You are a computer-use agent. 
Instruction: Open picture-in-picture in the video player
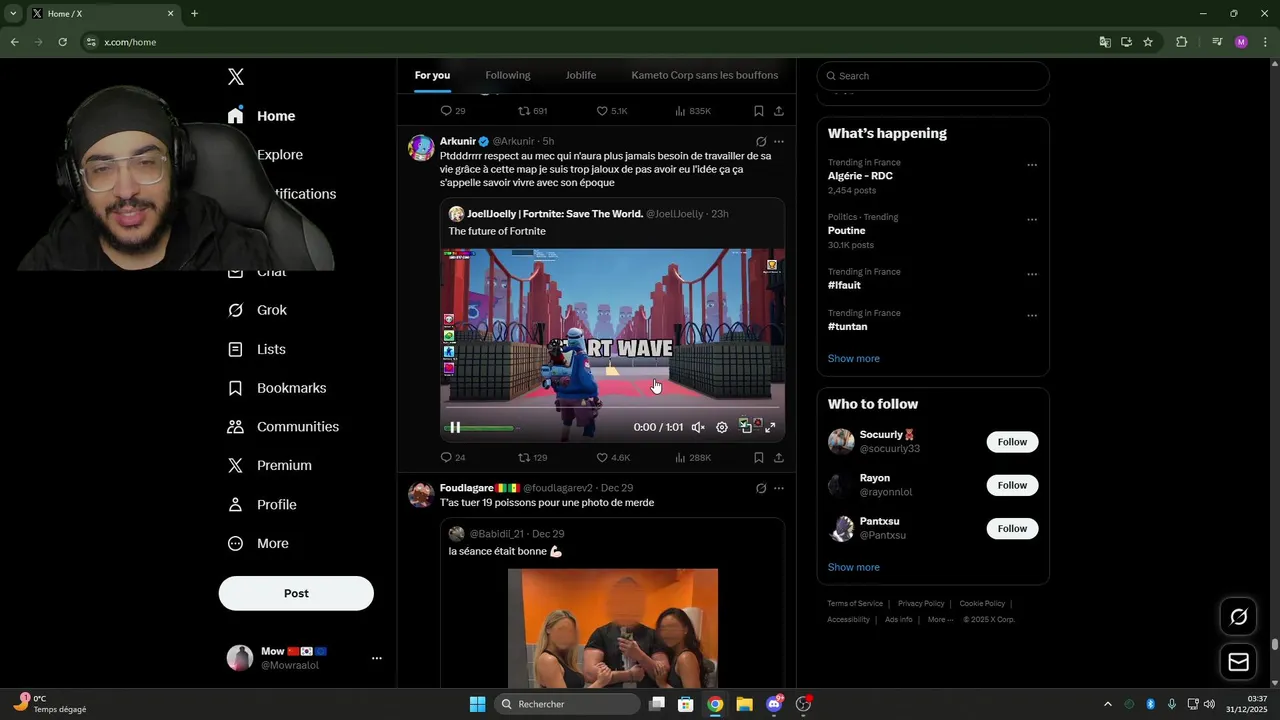[x=746, y=427]
